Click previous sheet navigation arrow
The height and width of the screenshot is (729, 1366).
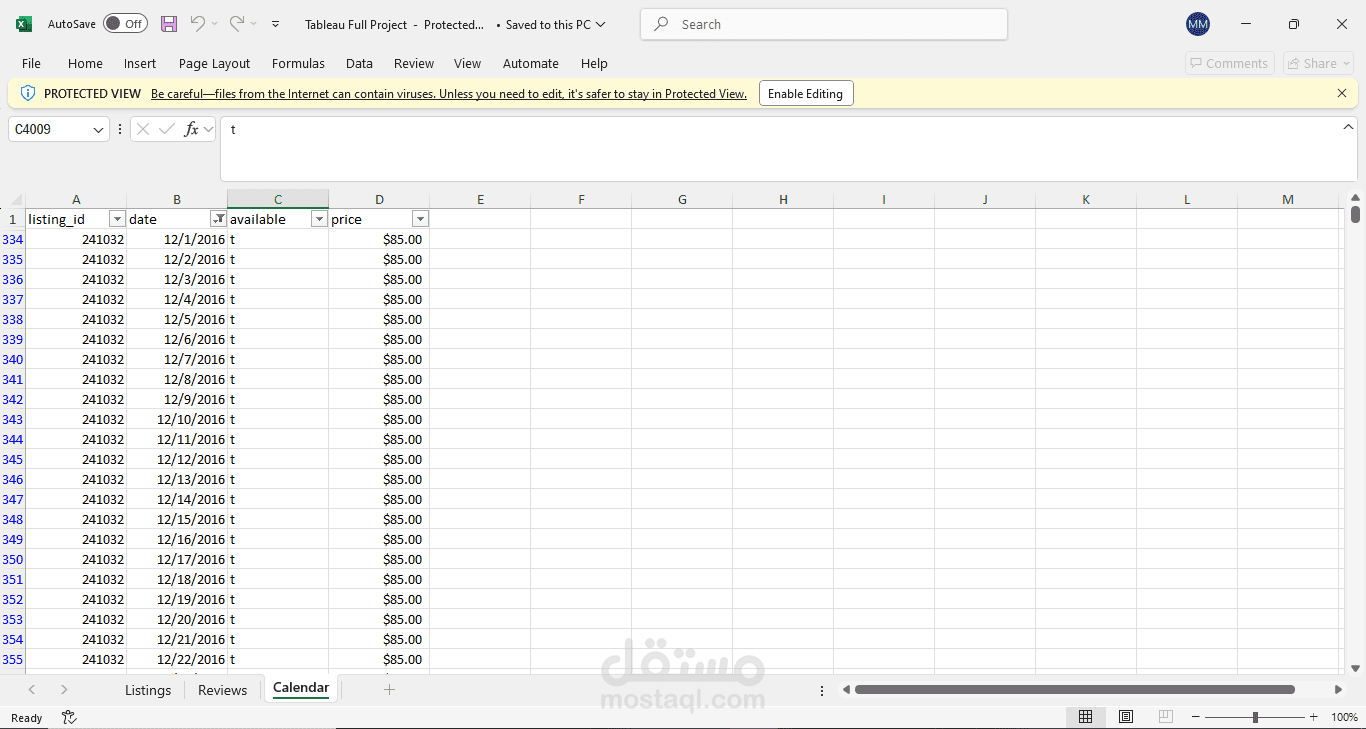(32, 690)
